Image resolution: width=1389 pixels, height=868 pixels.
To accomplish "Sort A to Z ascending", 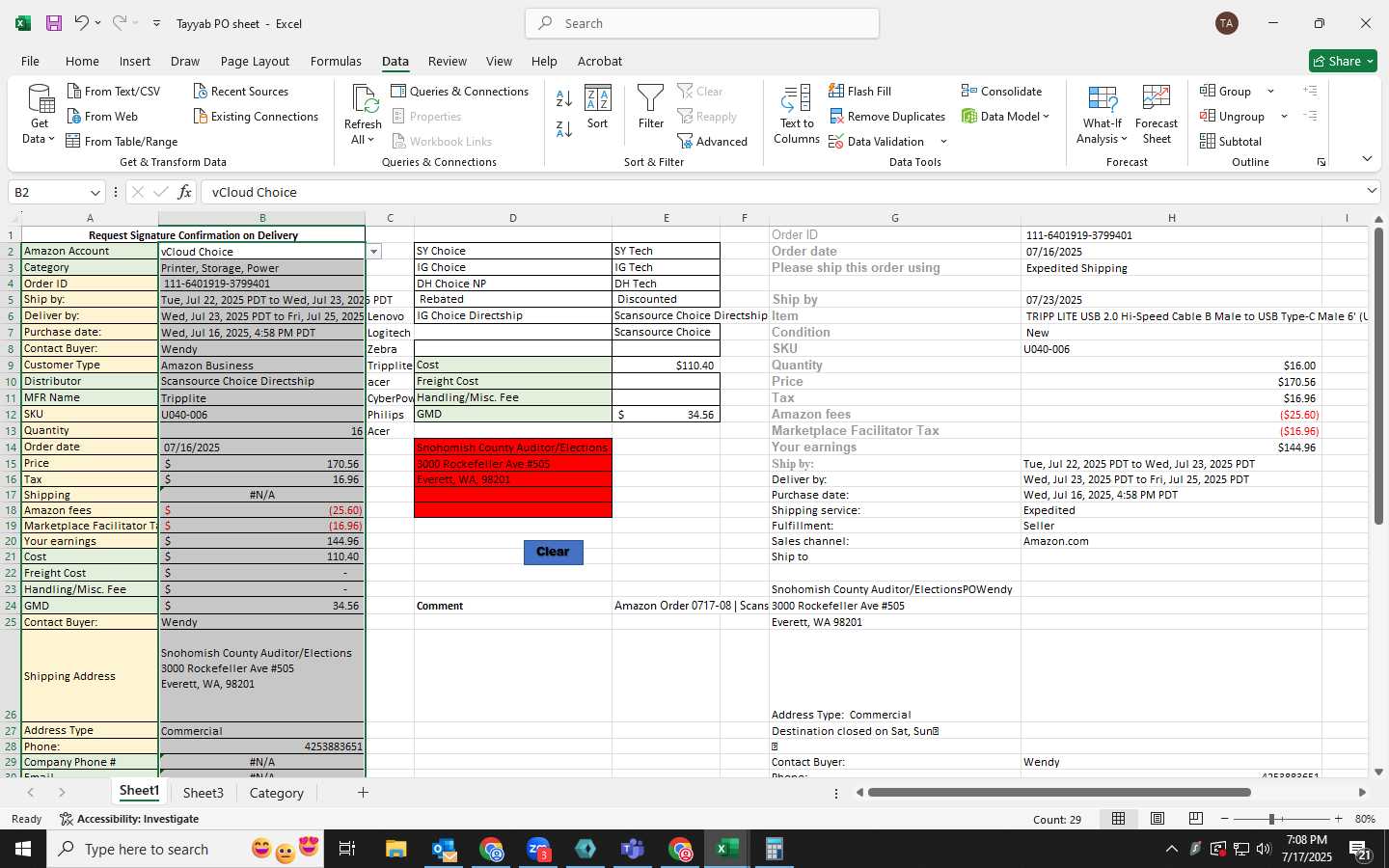I will point(564,97).
